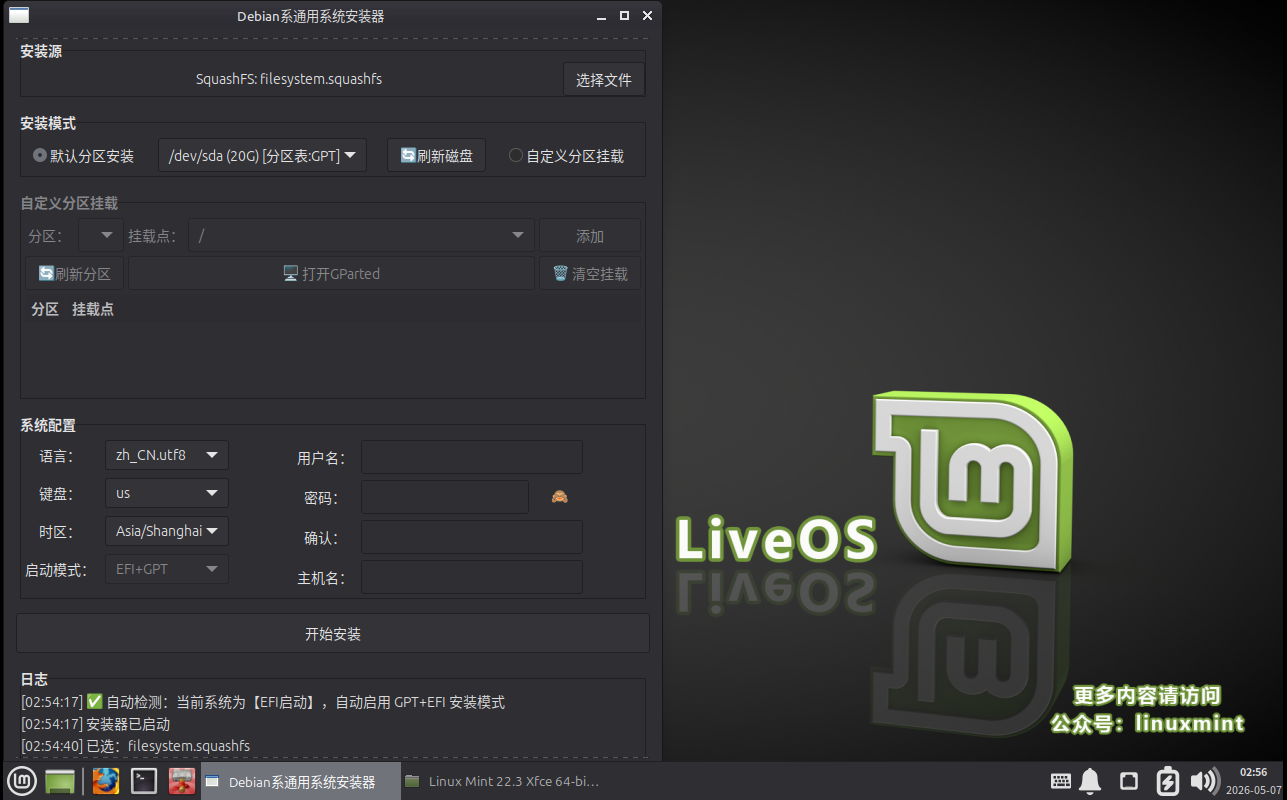Click the installer window menu icon
This screenshot has width=1287, height=800.
(19, 15)
